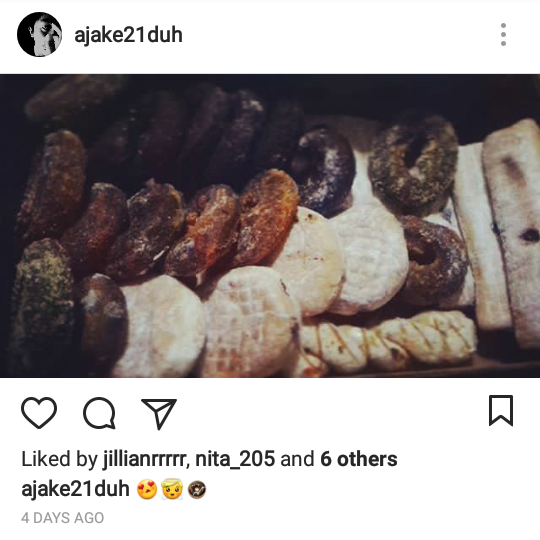Image resolution: width=540 pixels, height=540 pixels.
Task: Tap the long rectangular sugar-dusted pastry in the photo
Action: click(513, 231)
